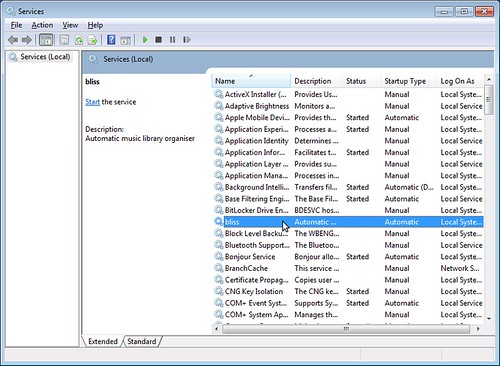This screenshot has width=500, height=366.
Task: Click the Back arrow toolbar icon
Action: (x=13, y=40)
